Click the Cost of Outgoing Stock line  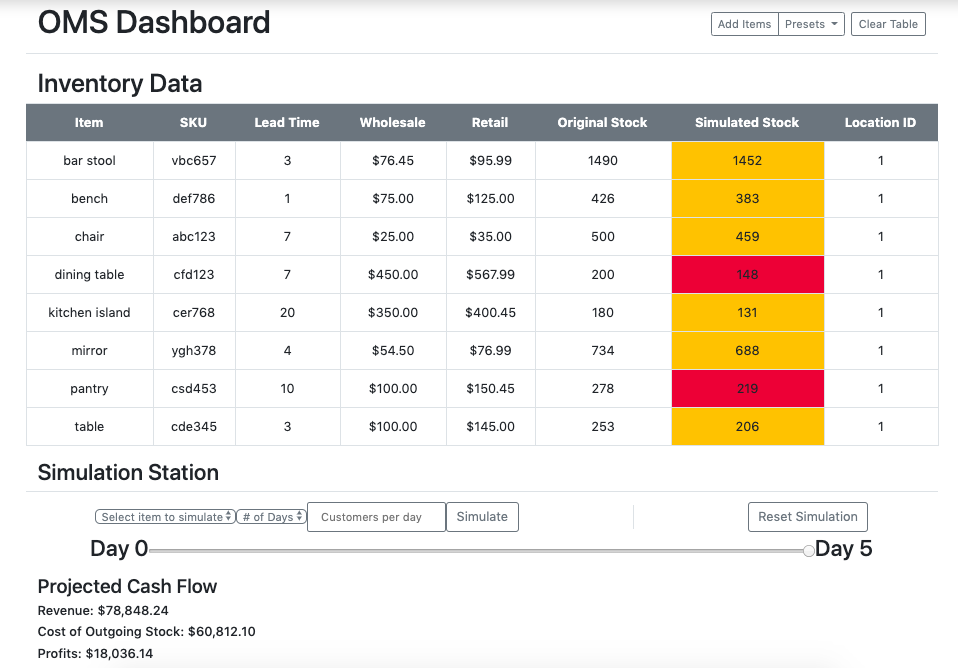147,631
